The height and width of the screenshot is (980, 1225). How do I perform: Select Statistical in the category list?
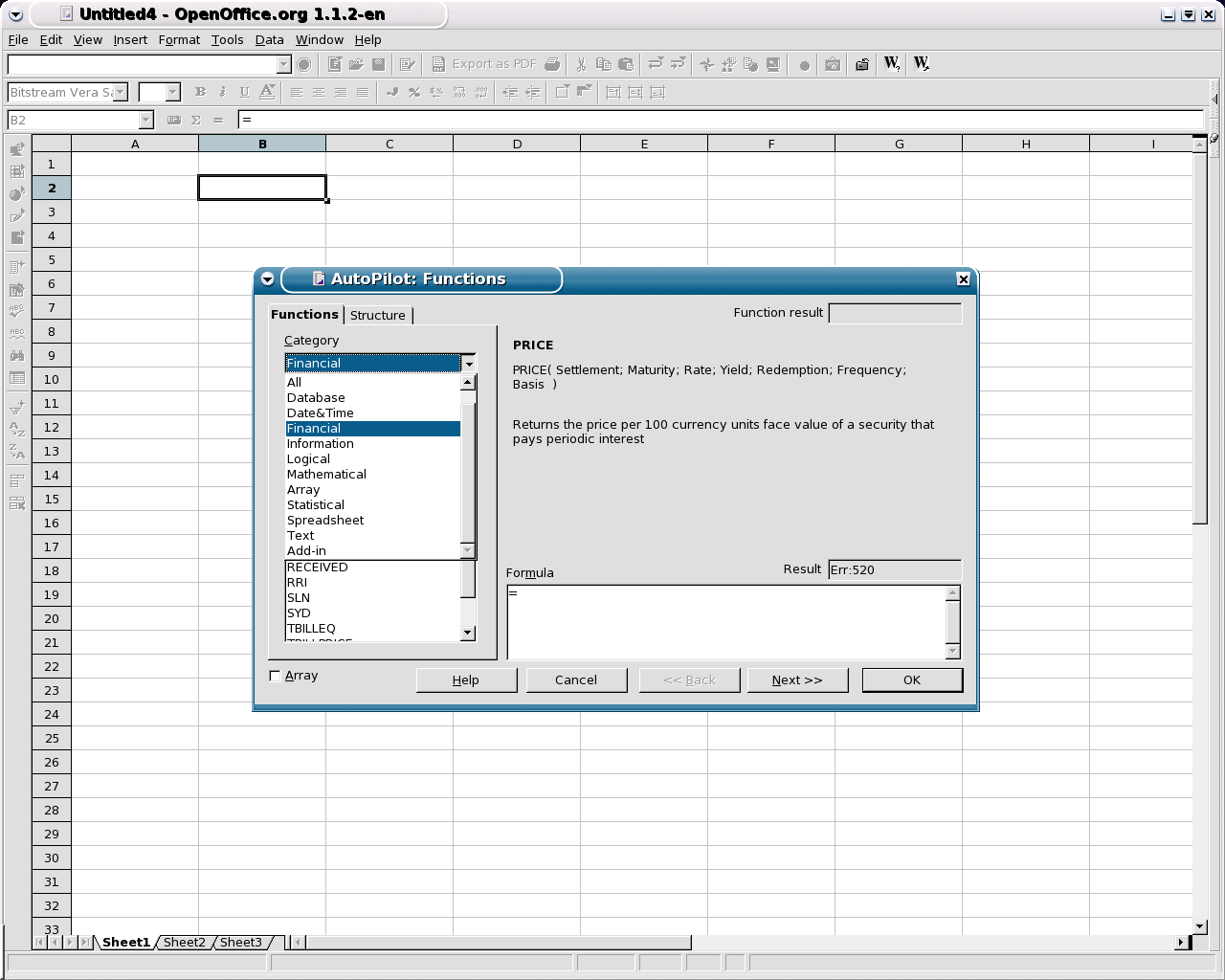coord(316,504)
